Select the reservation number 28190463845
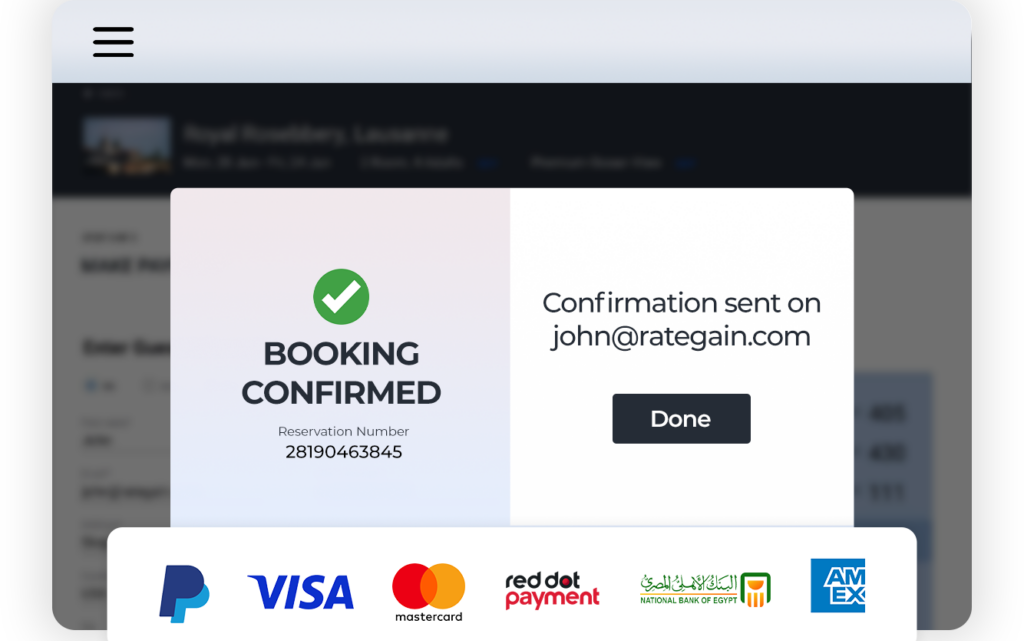Image resolution: width=1024 pixels, height=641 pixels. 343,452
